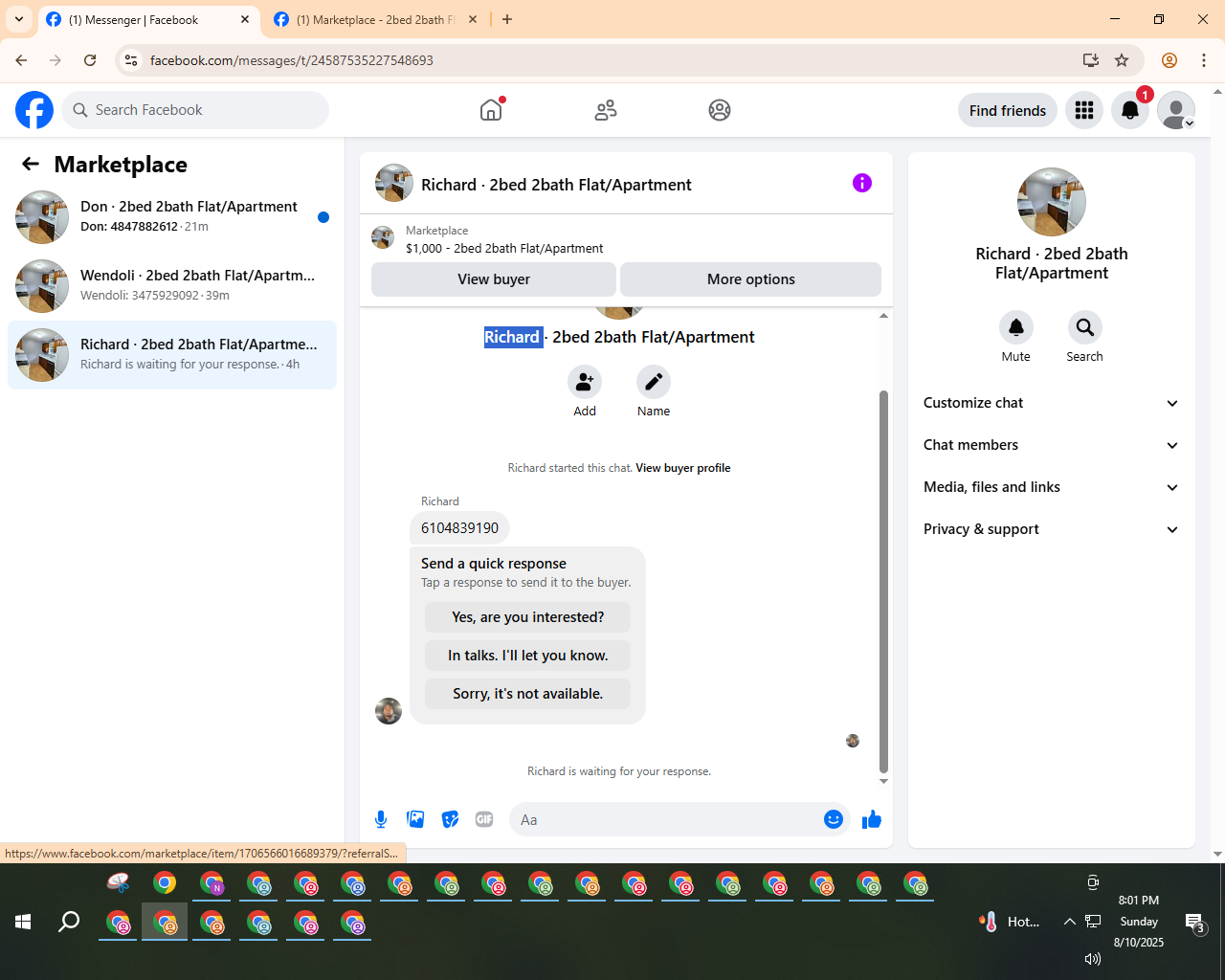The height and width of the screenshot is (980, 1225).
Task: Open Windows taskbar search
Action: click(x=69, y=922)
